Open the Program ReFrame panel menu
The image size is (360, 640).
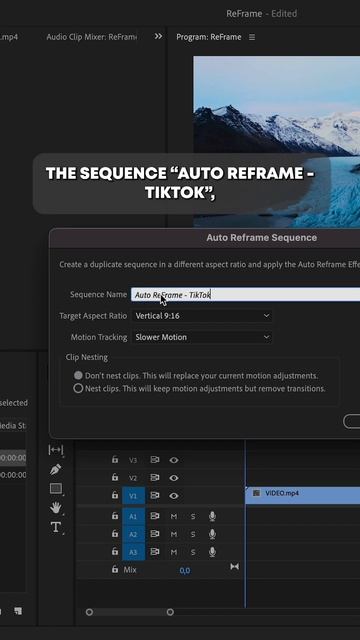click(x=252, y=37)
